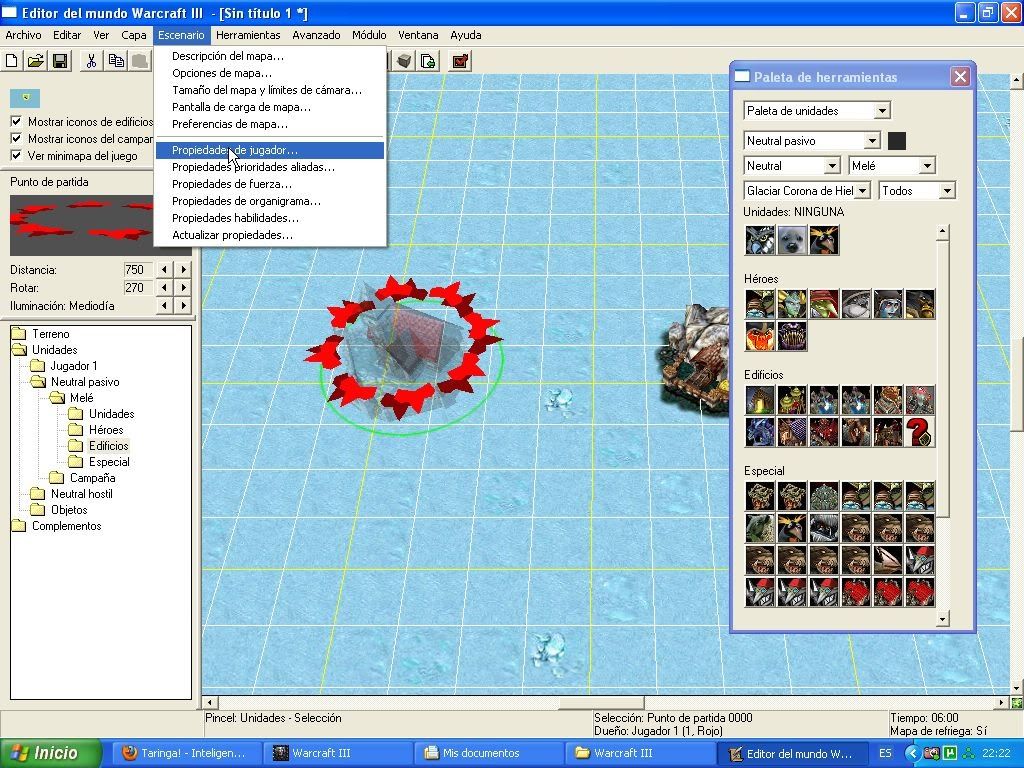Uncheck Ver minimapa del juego
Screen dimensions: 1024x768
pyautogui.click(x=16, y=155)
